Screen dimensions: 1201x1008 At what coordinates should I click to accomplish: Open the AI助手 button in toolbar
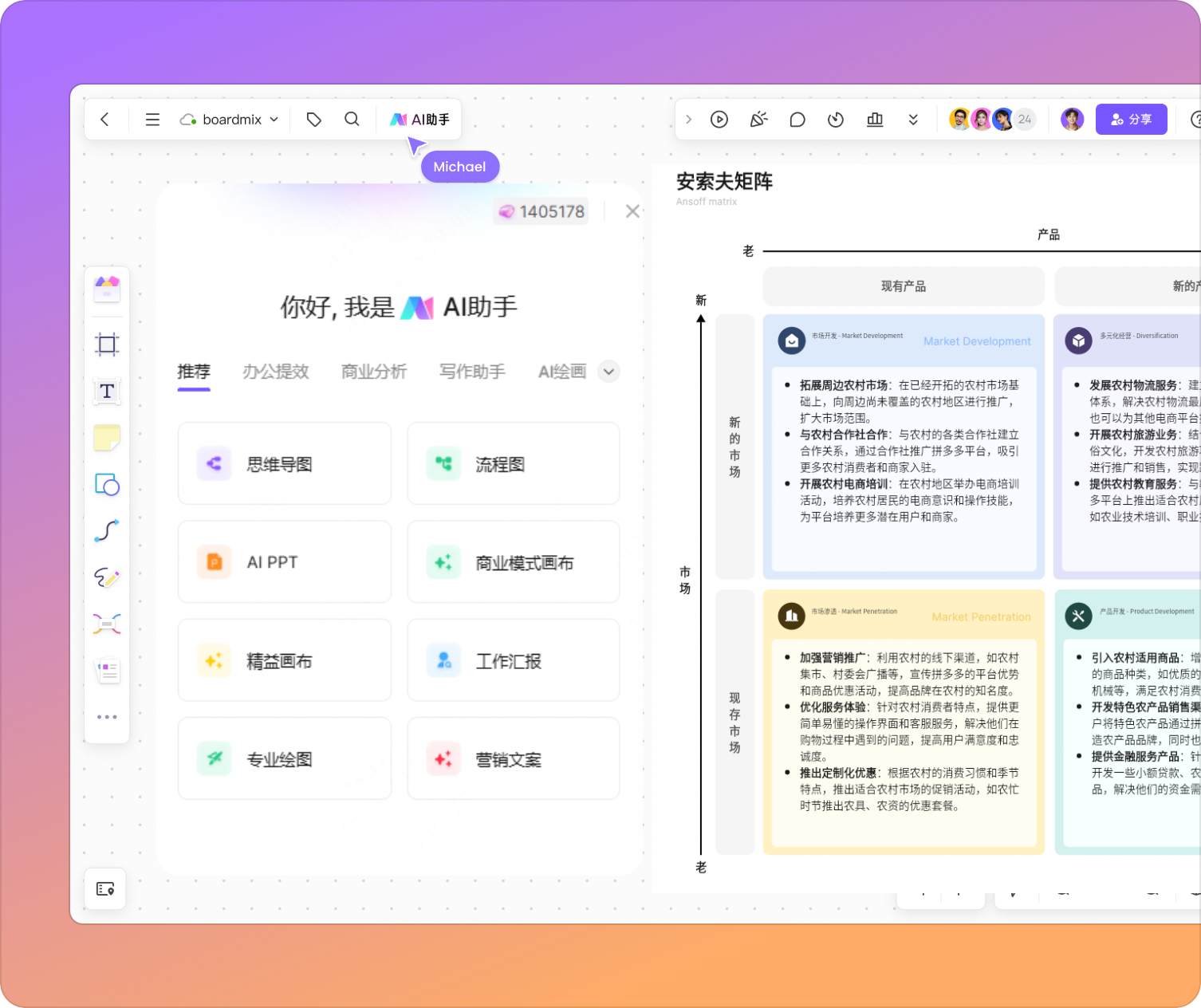pos(419,120)
